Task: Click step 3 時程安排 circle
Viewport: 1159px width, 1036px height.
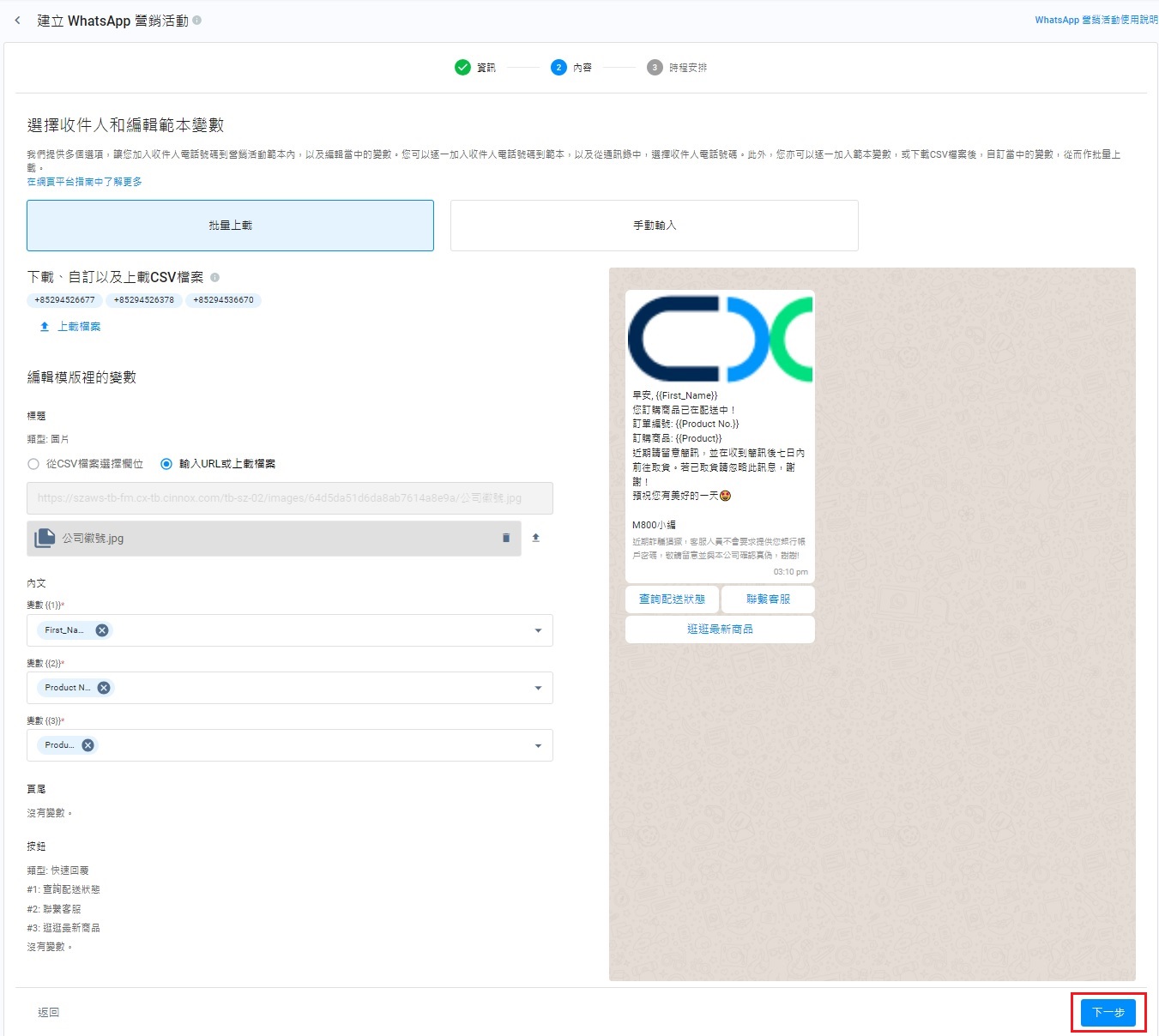Action: point(655,67)
